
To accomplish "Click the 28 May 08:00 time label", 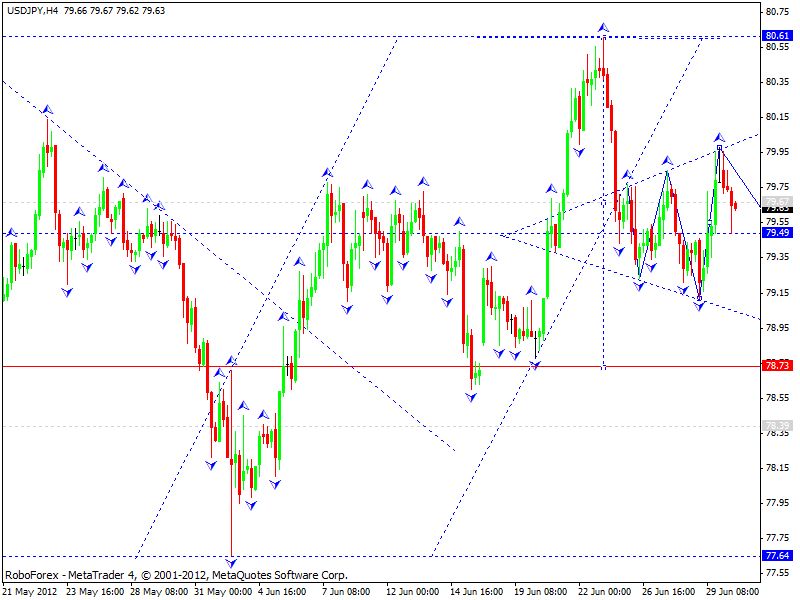I will [x=159, y=592].
